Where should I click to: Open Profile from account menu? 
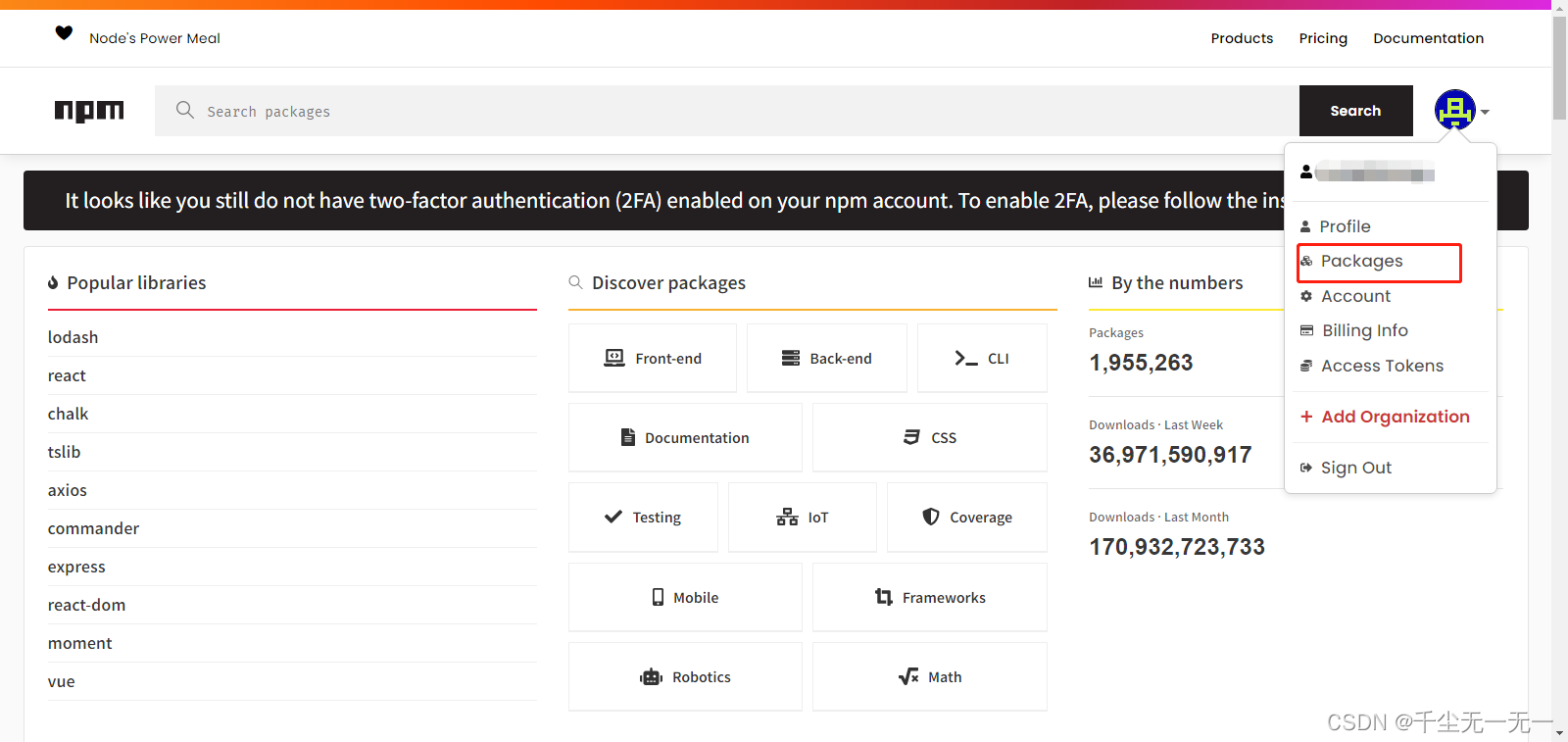point(1345,226)
